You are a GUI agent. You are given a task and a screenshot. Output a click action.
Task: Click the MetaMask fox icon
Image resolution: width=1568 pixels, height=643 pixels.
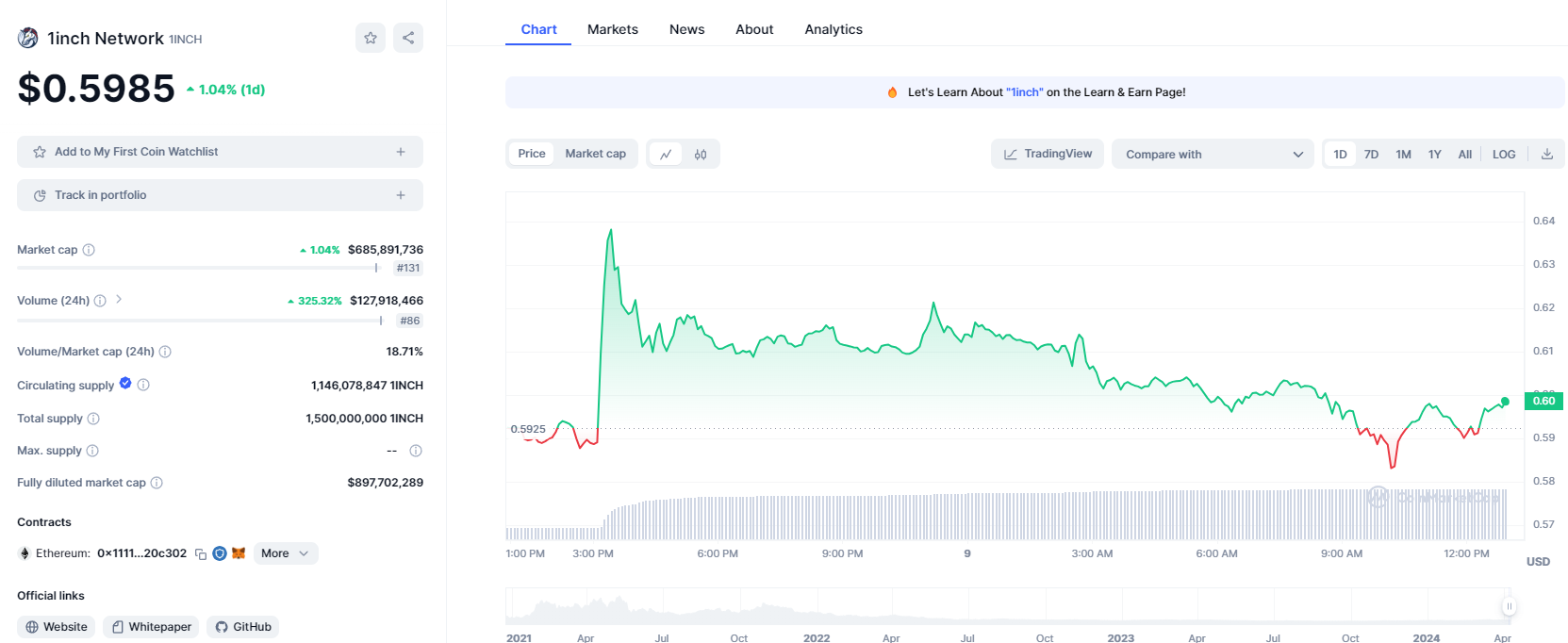click(x=239, y=553)
